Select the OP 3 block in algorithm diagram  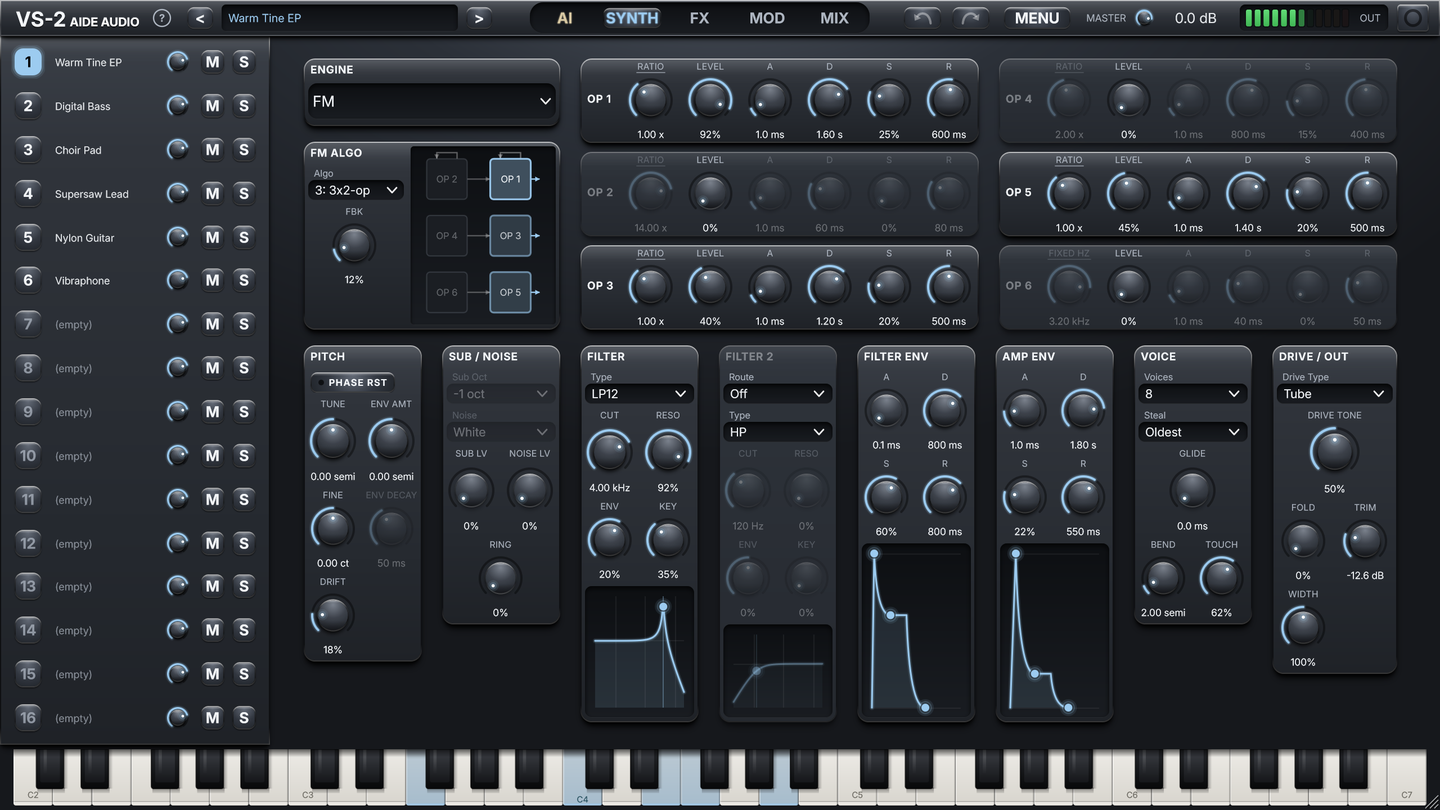coord(510,236)
